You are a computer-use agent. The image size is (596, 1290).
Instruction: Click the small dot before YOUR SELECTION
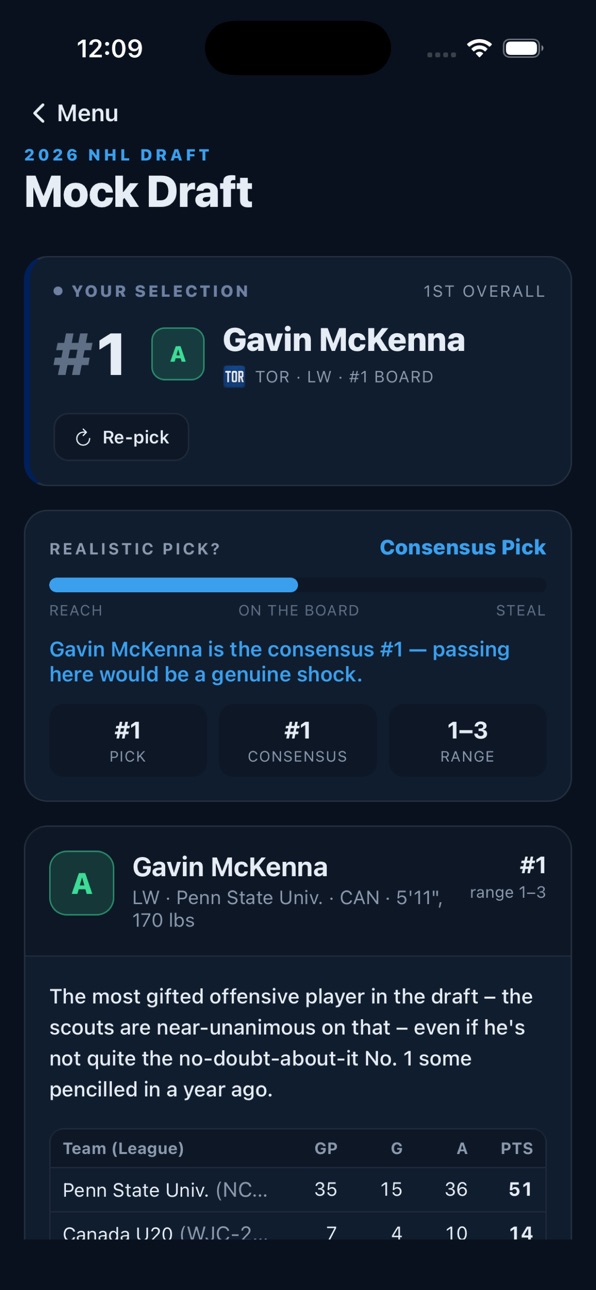coord(58,291)
